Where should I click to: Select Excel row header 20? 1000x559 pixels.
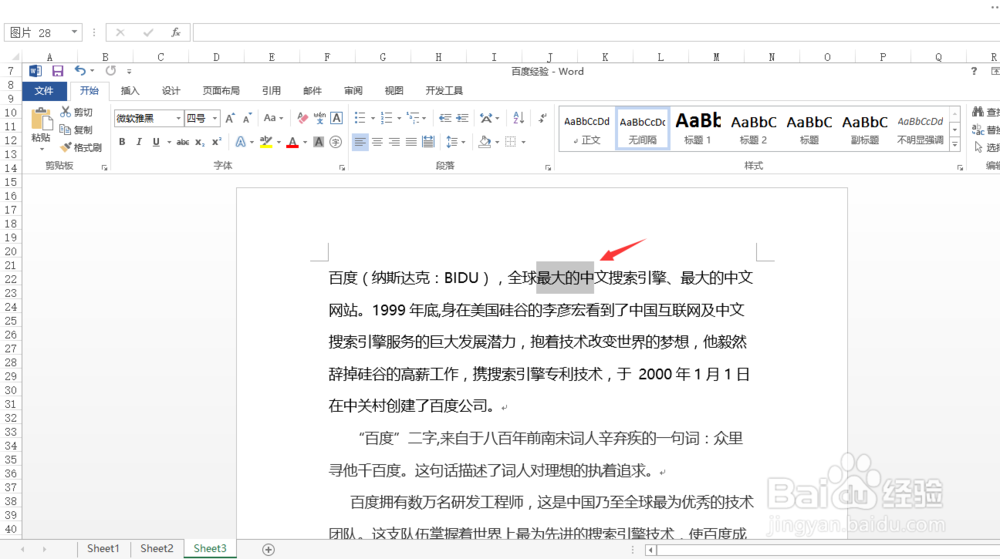tap(10, 252)
